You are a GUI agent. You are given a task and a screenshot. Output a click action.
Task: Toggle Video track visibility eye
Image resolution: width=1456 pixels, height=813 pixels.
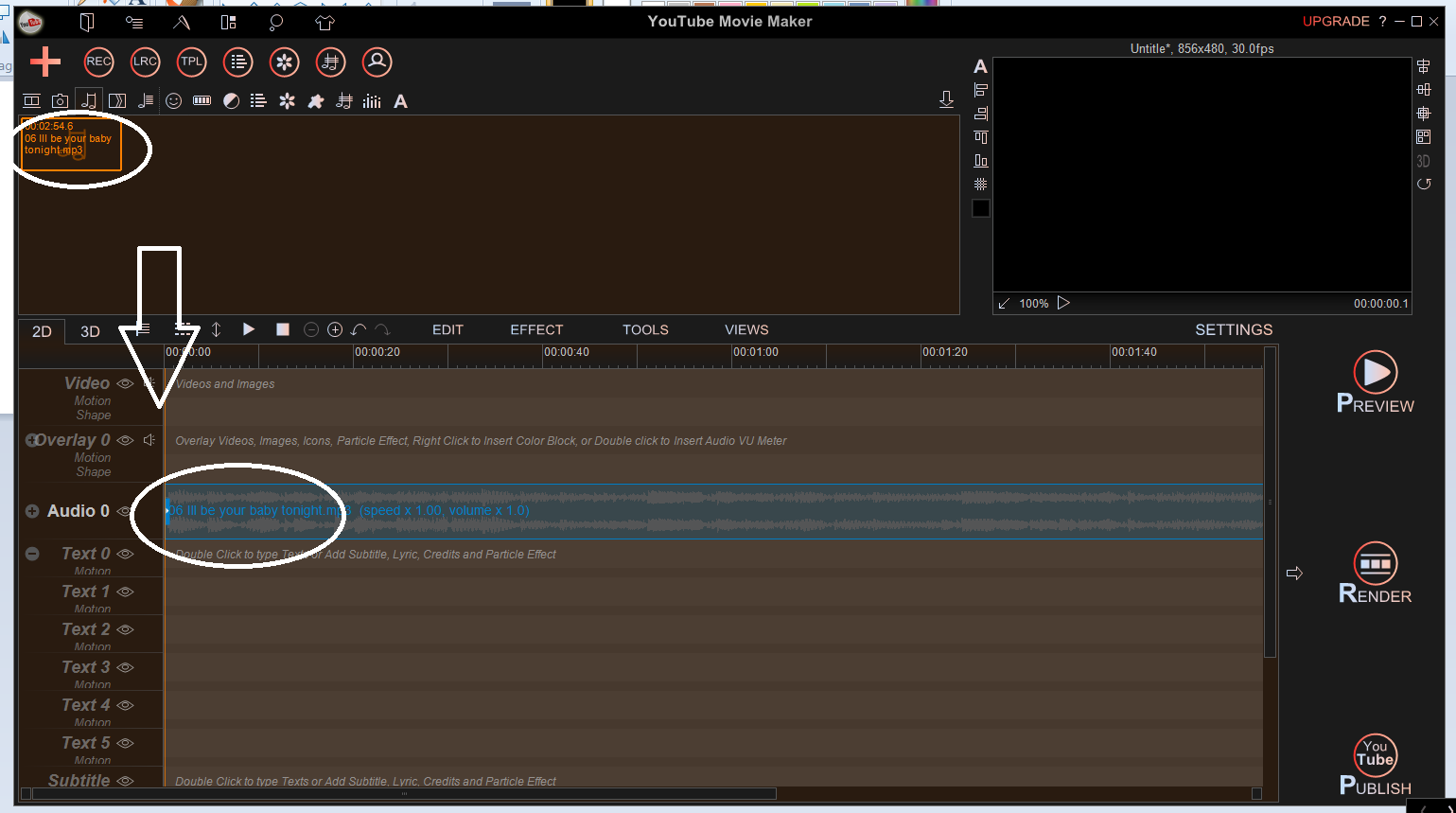pyautogui.click(x=125, y=383)
